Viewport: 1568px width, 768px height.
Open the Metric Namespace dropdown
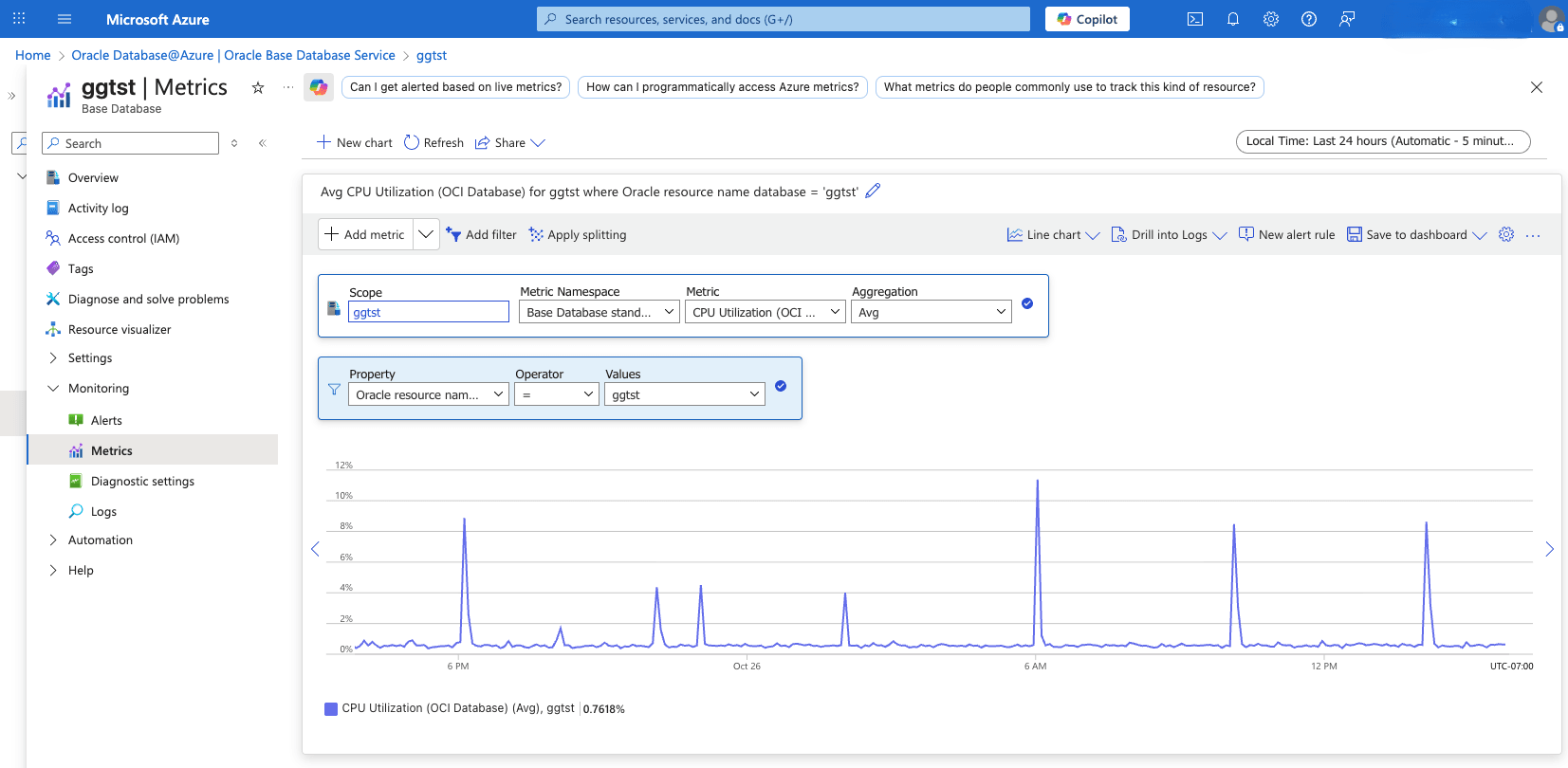pos(600,312)
